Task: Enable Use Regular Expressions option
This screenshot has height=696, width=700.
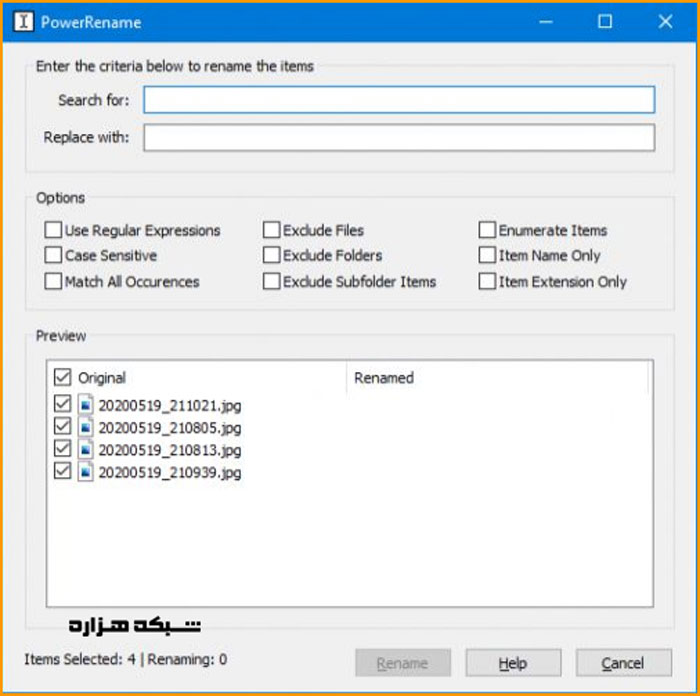Action: [x=53, y=230]
